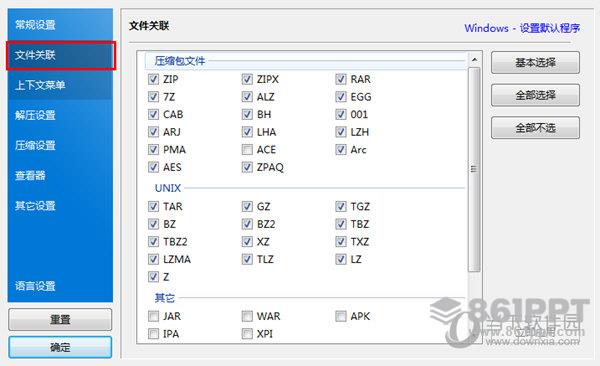Toggle the 7Z checkbox

[153, 97]
